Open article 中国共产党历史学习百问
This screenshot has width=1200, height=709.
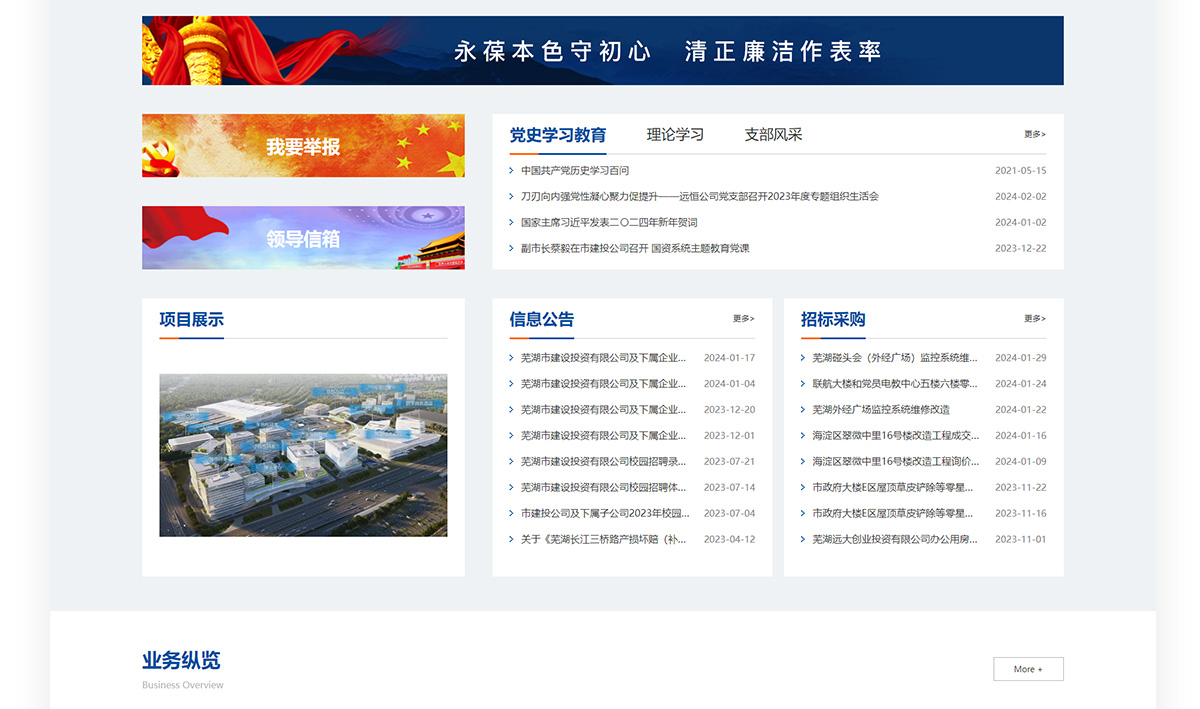[575, 171]
